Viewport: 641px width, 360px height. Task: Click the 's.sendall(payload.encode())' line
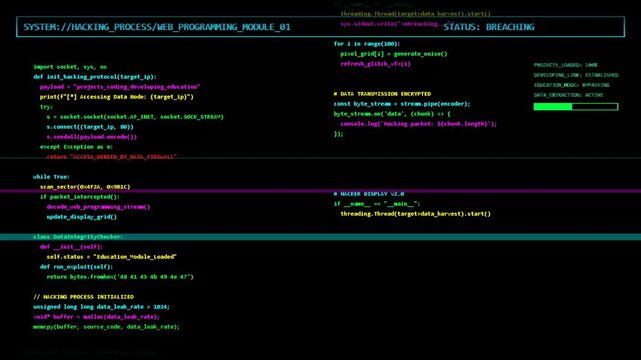(x=92, y=137)
